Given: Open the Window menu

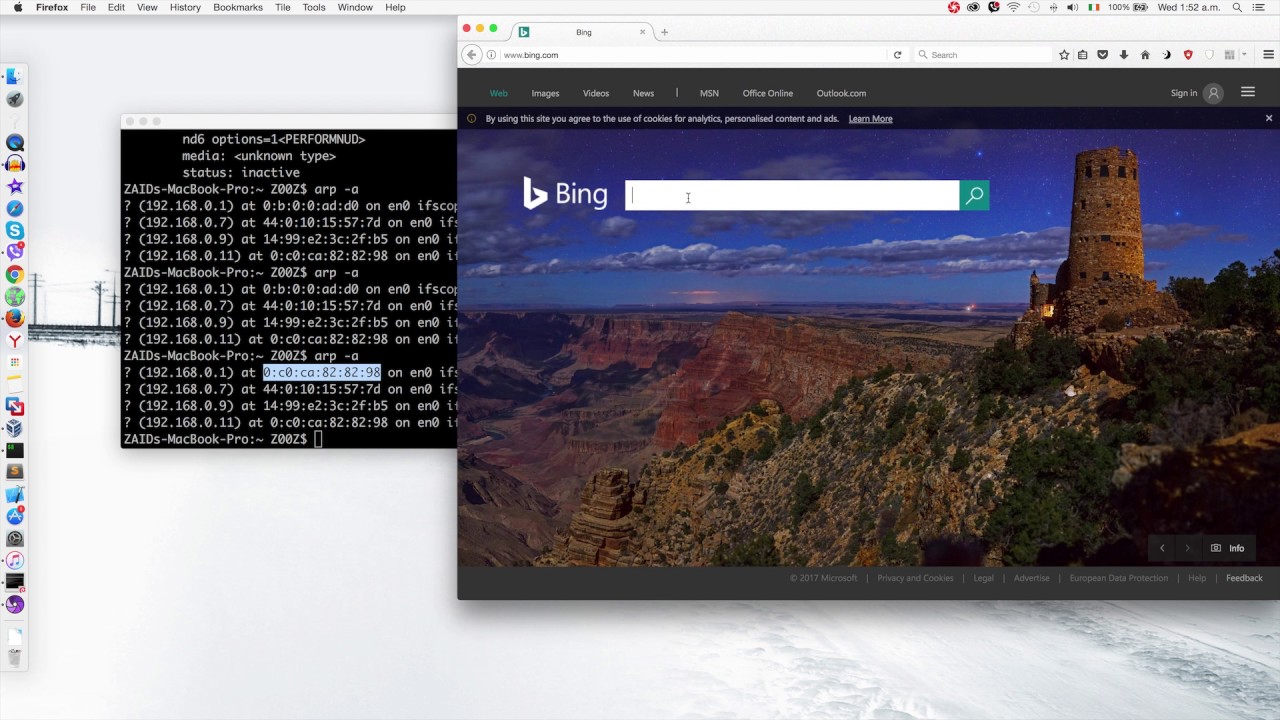Looking at the screenshot, I should 355,7.
